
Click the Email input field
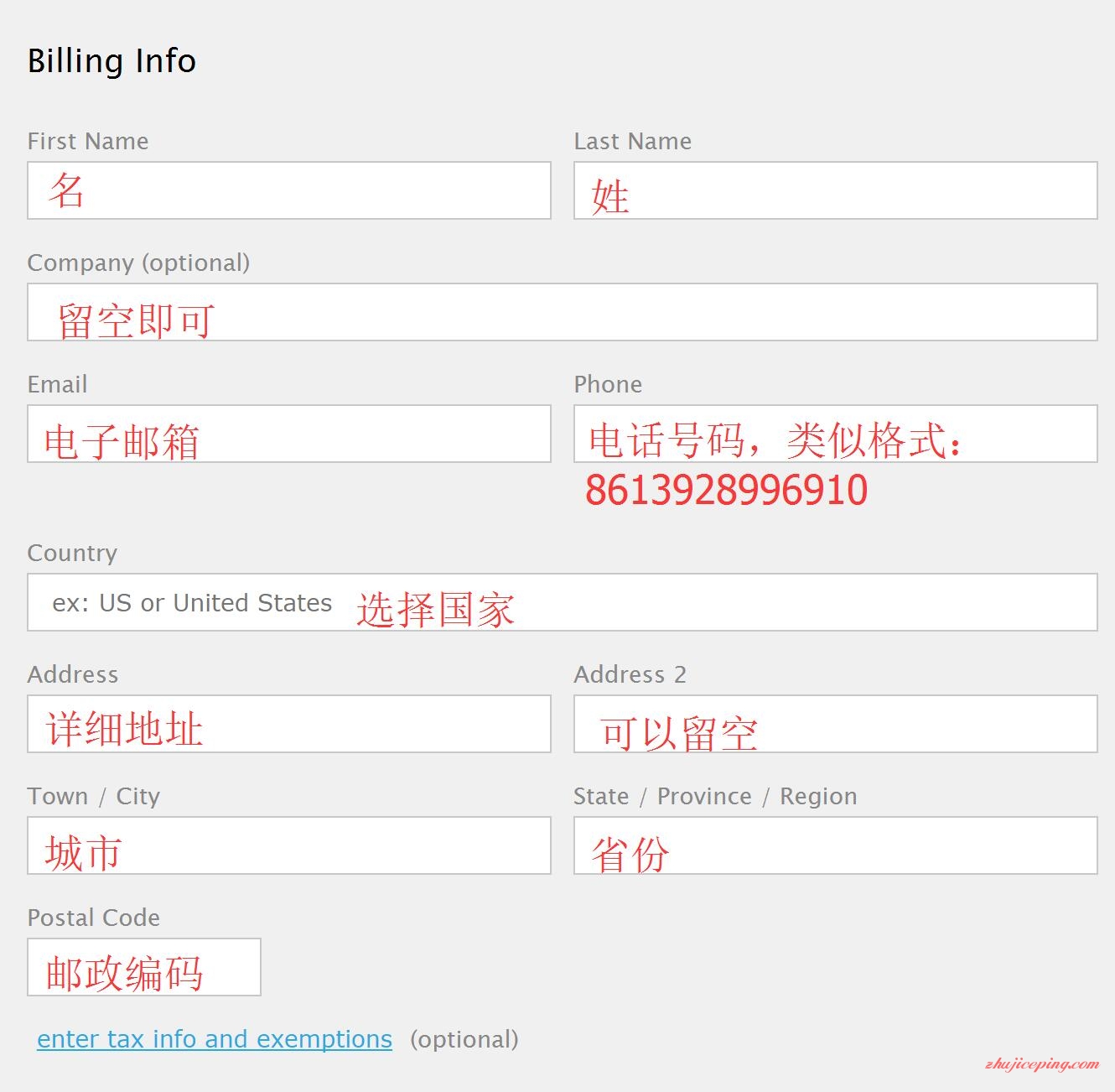click(288, 434)
